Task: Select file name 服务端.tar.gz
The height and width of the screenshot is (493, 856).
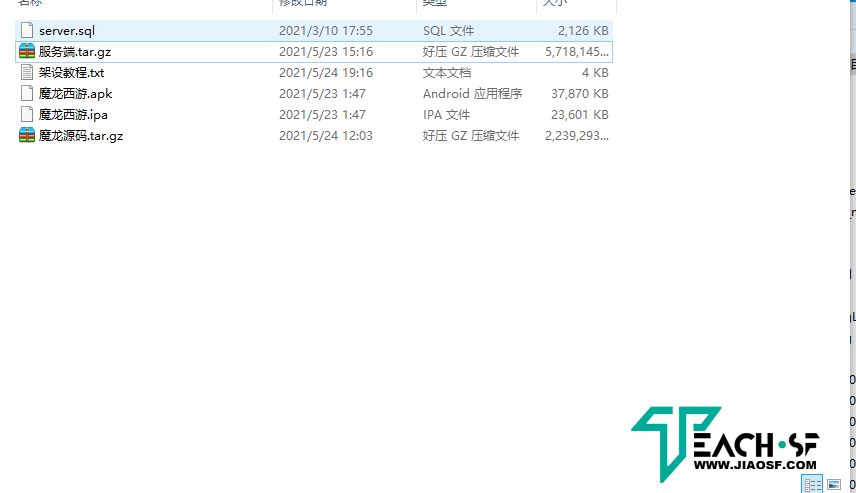Action: coord(75,52)
